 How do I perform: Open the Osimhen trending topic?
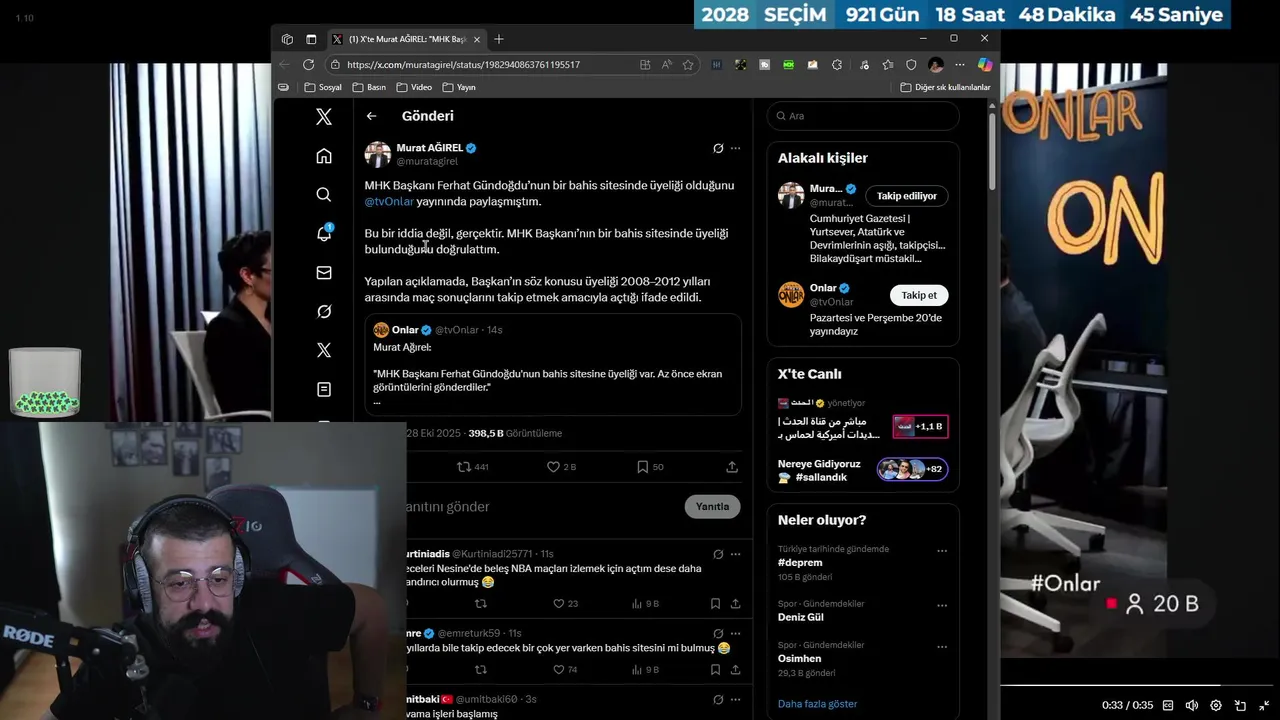799,659
